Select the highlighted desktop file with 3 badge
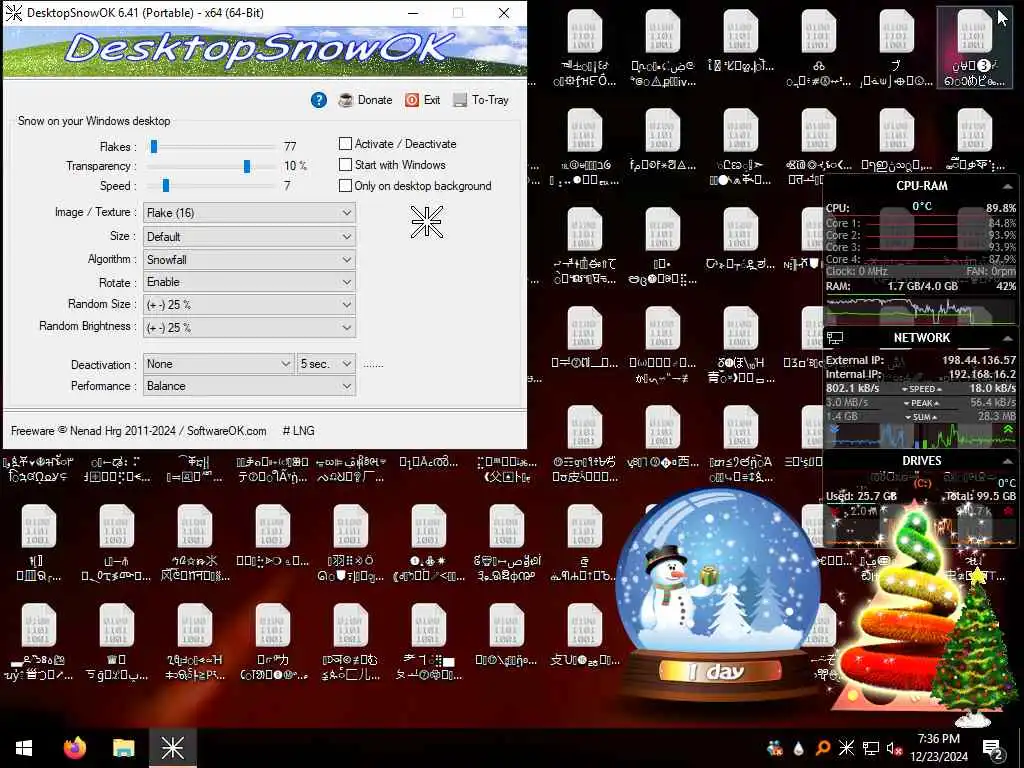This screenshot has height=768, width=1024. pos(974,49)
